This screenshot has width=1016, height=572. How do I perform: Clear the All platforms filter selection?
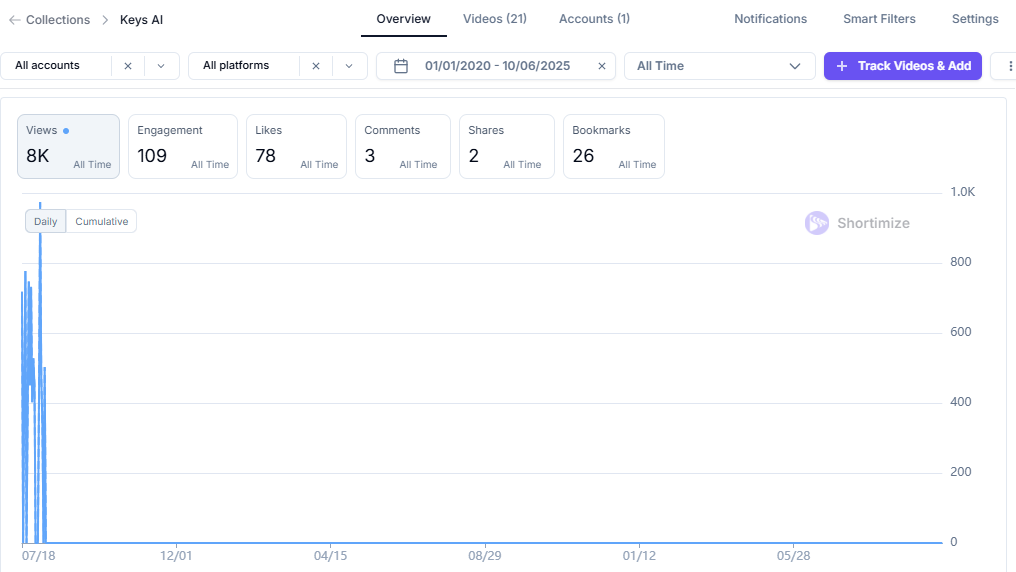click(x=316, y=66)
